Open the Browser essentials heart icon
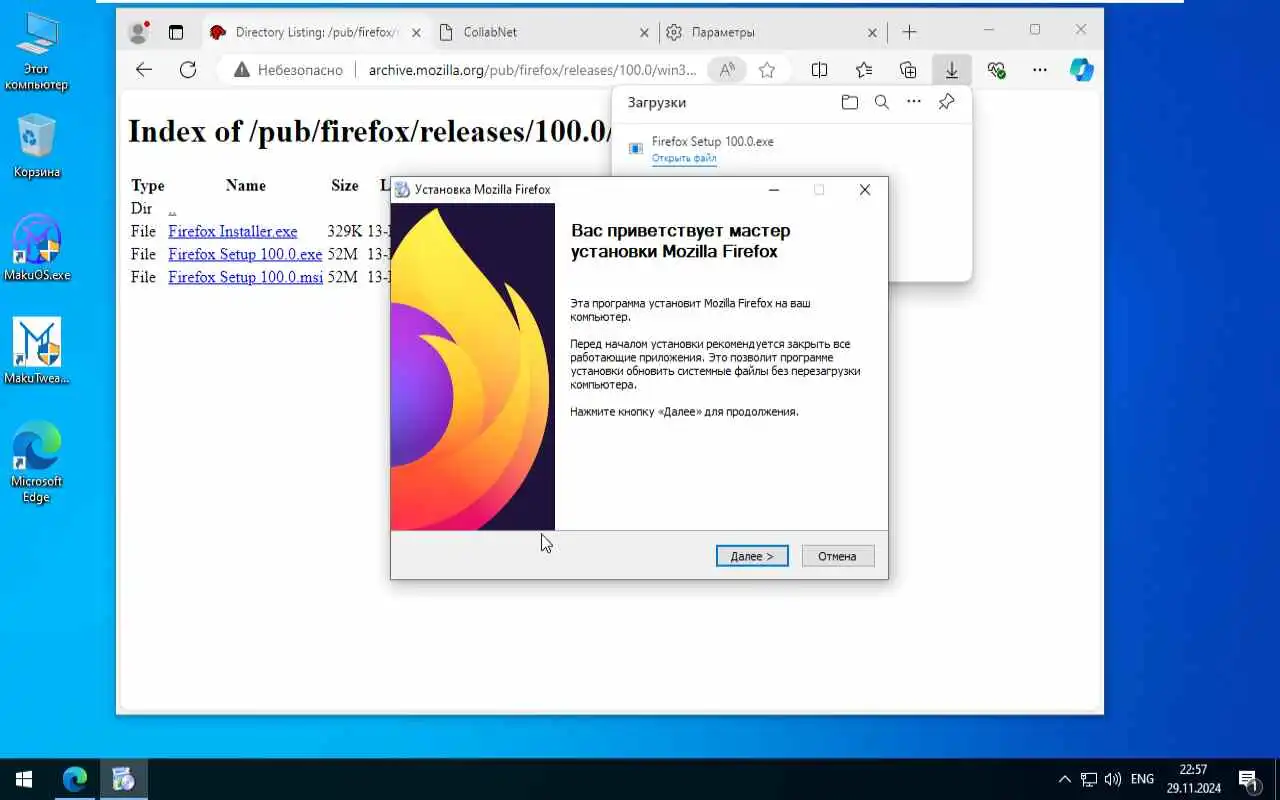1280x800 pixels. click(x=996, y=70)
